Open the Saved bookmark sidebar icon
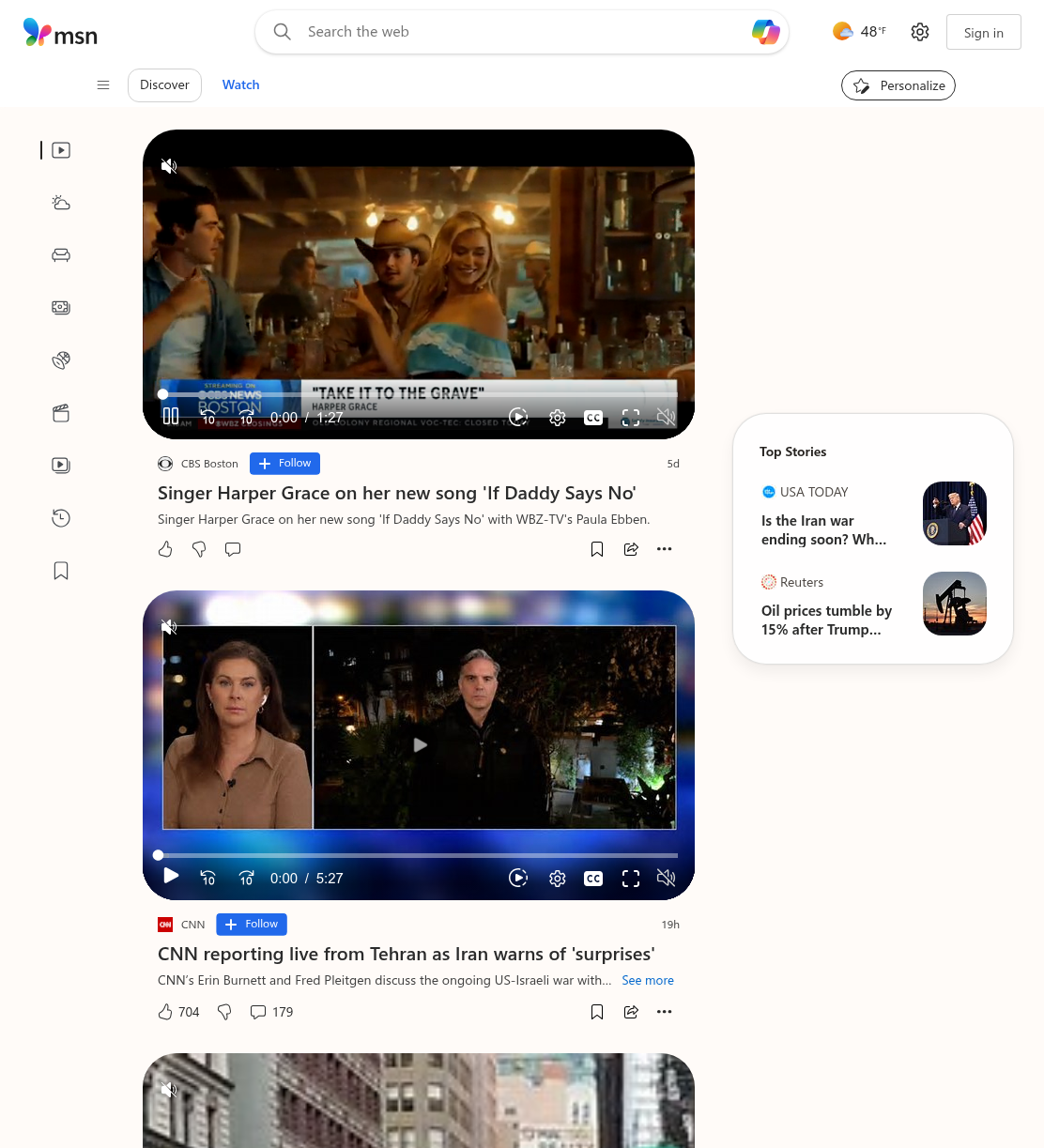This screenshot has width=1044, height=1148. (61, 571)
